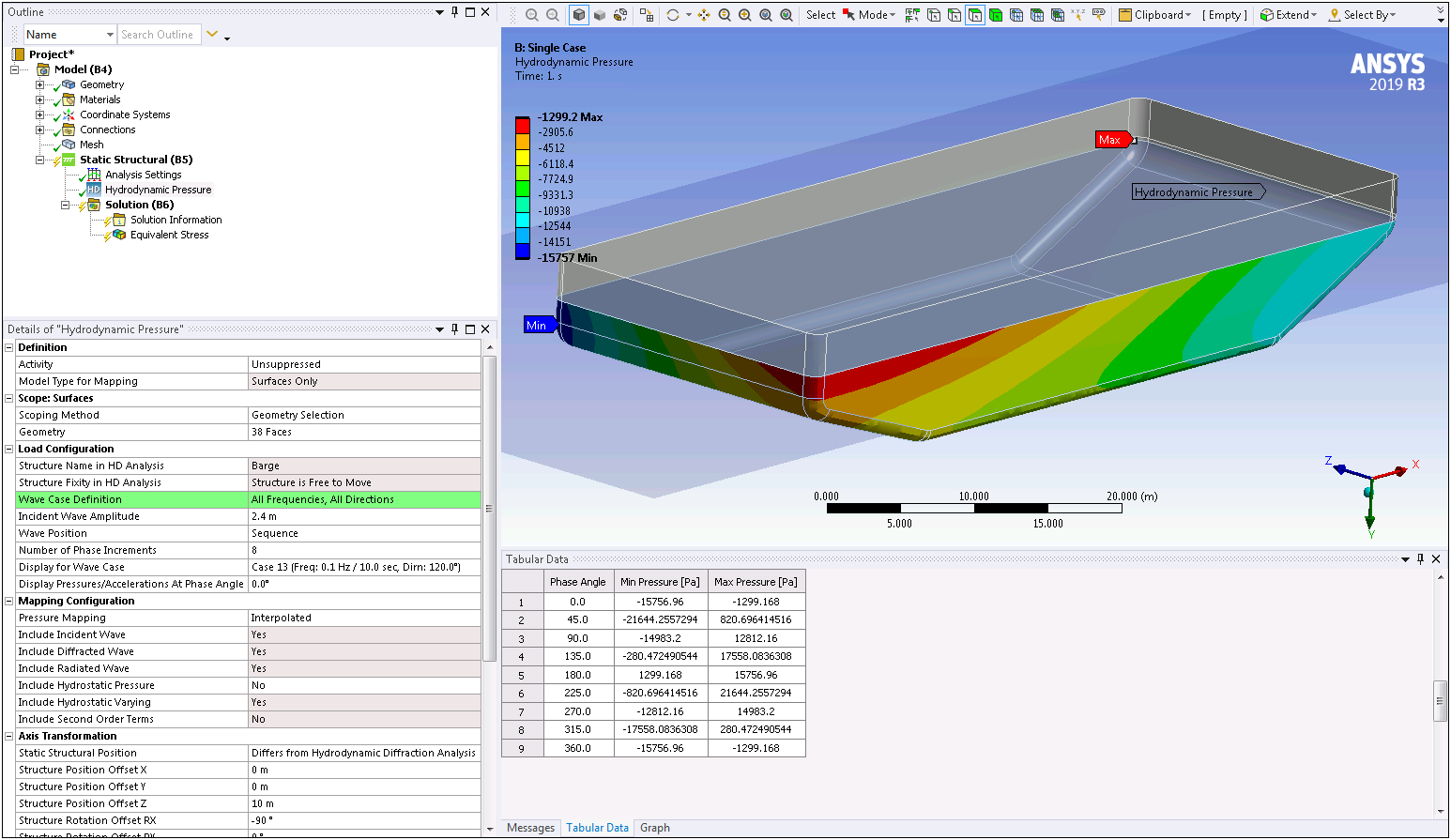
Task: Collapse the Solution (B6) node
Action: click(65, 205)
